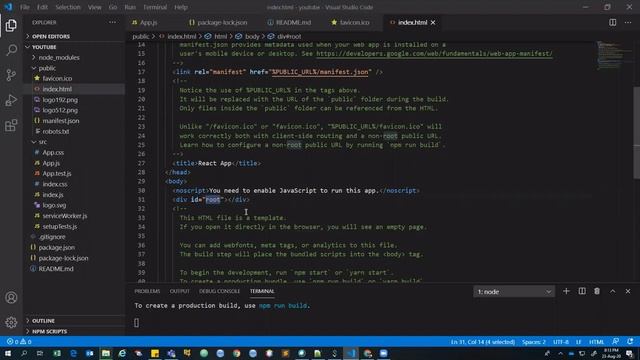The width and height of the screenshot is (640, 360).
Task: Open the web-app-manifest URL link in code
Action: pos(434,53)
